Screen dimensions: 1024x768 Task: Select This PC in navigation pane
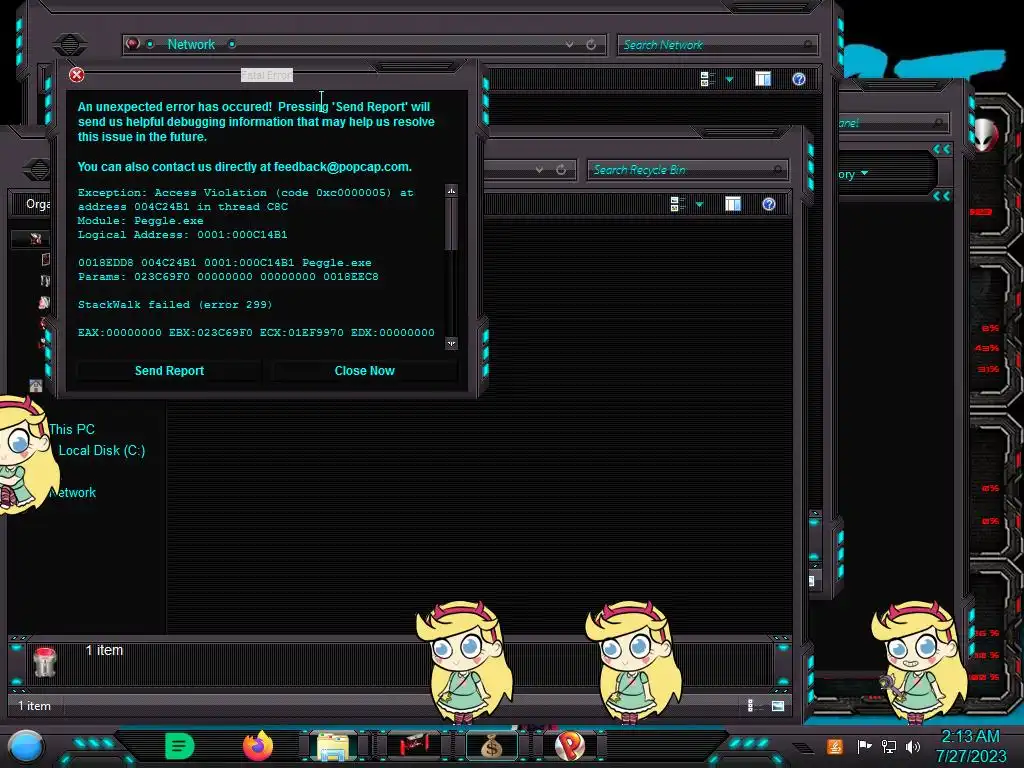(x=72, y=429)
